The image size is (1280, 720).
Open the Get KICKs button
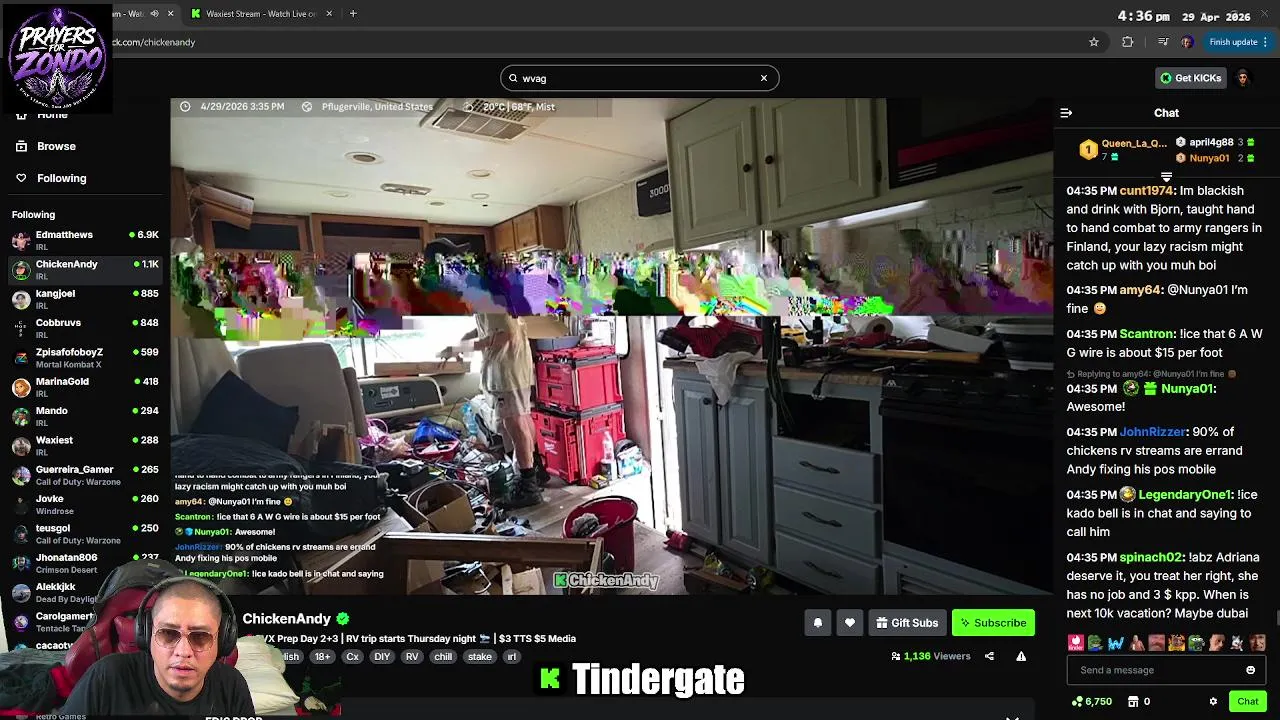pyautogui.click(x=1190, y=78)
